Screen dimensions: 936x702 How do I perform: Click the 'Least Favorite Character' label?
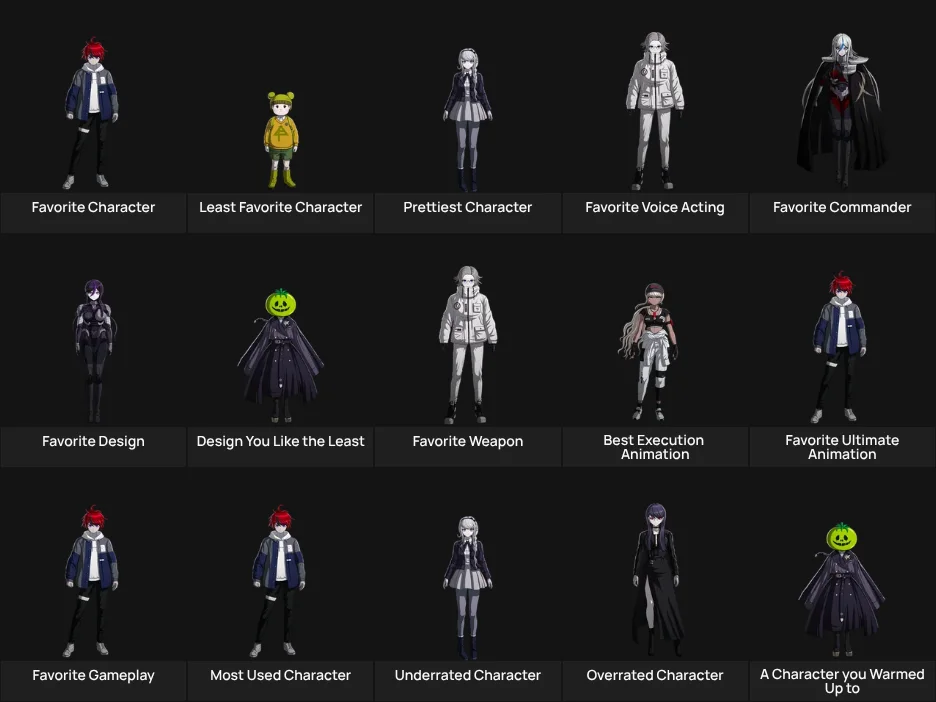(281, 207)
